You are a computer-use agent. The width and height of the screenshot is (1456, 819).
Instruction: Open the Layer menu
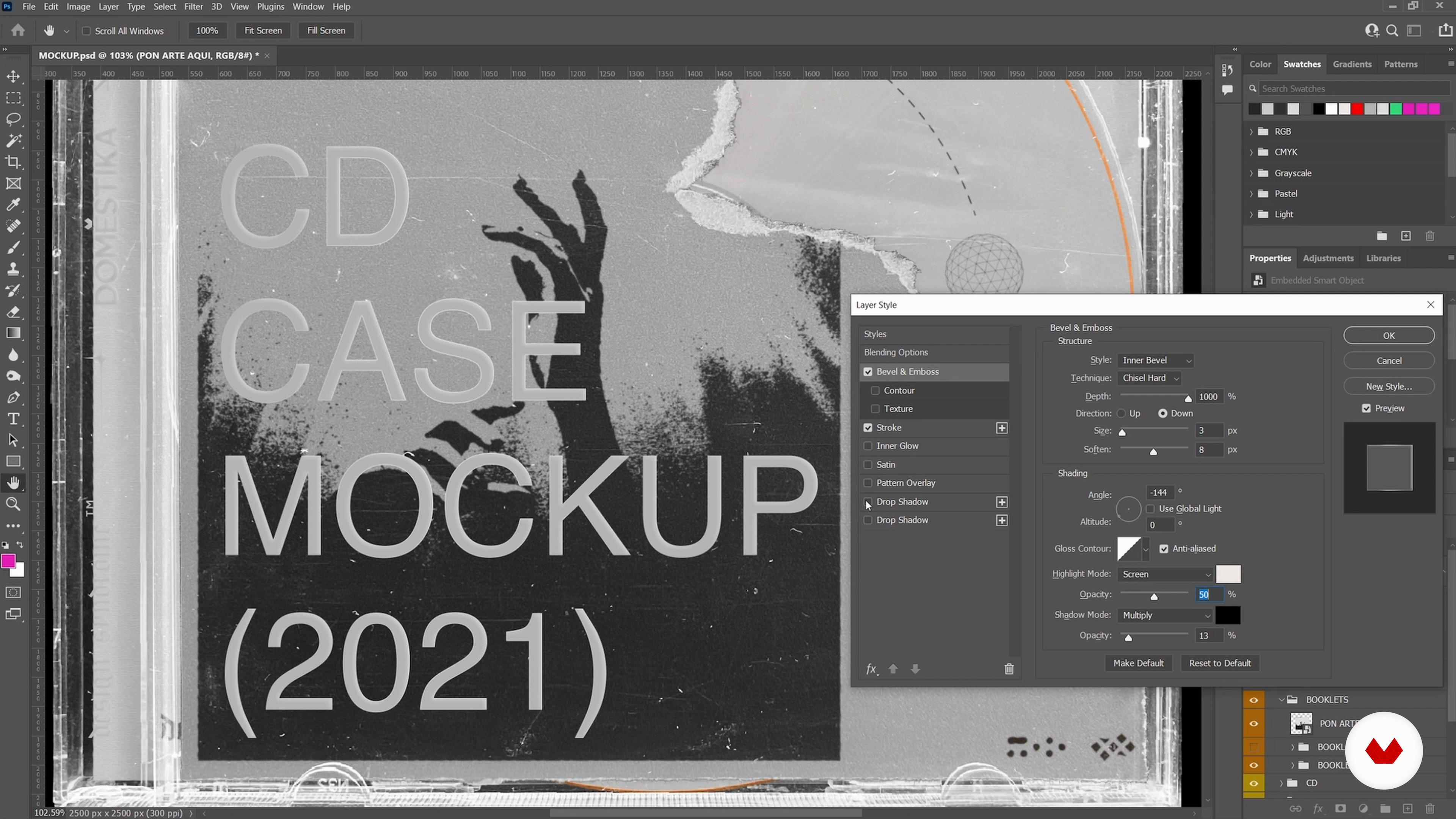coord(108,7)
